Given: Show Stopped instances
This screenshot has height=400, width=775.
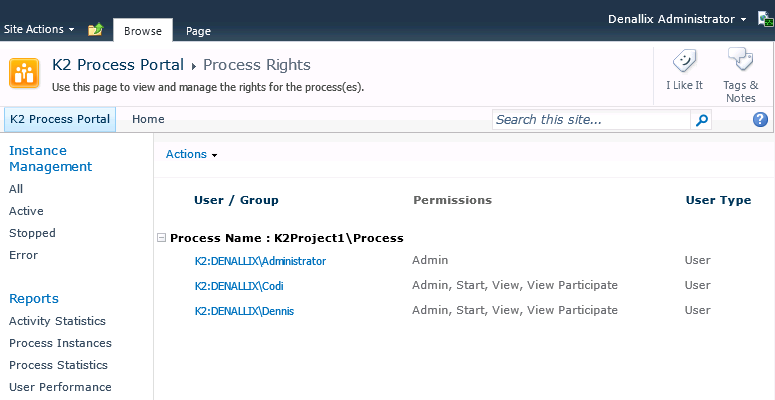Looking at the screenshot, I should pyautogui.click(x=32, y=233).
